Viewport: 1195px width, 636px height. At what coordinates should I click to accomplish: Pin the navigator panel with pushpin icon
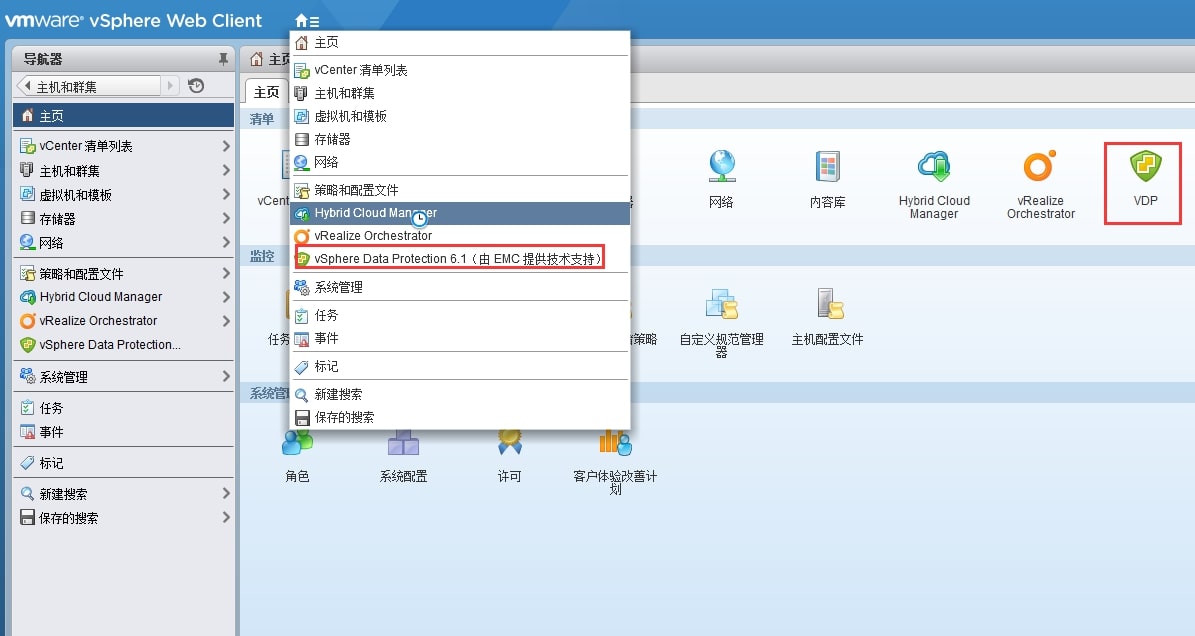pyautogui.click(x=223, y=59)
